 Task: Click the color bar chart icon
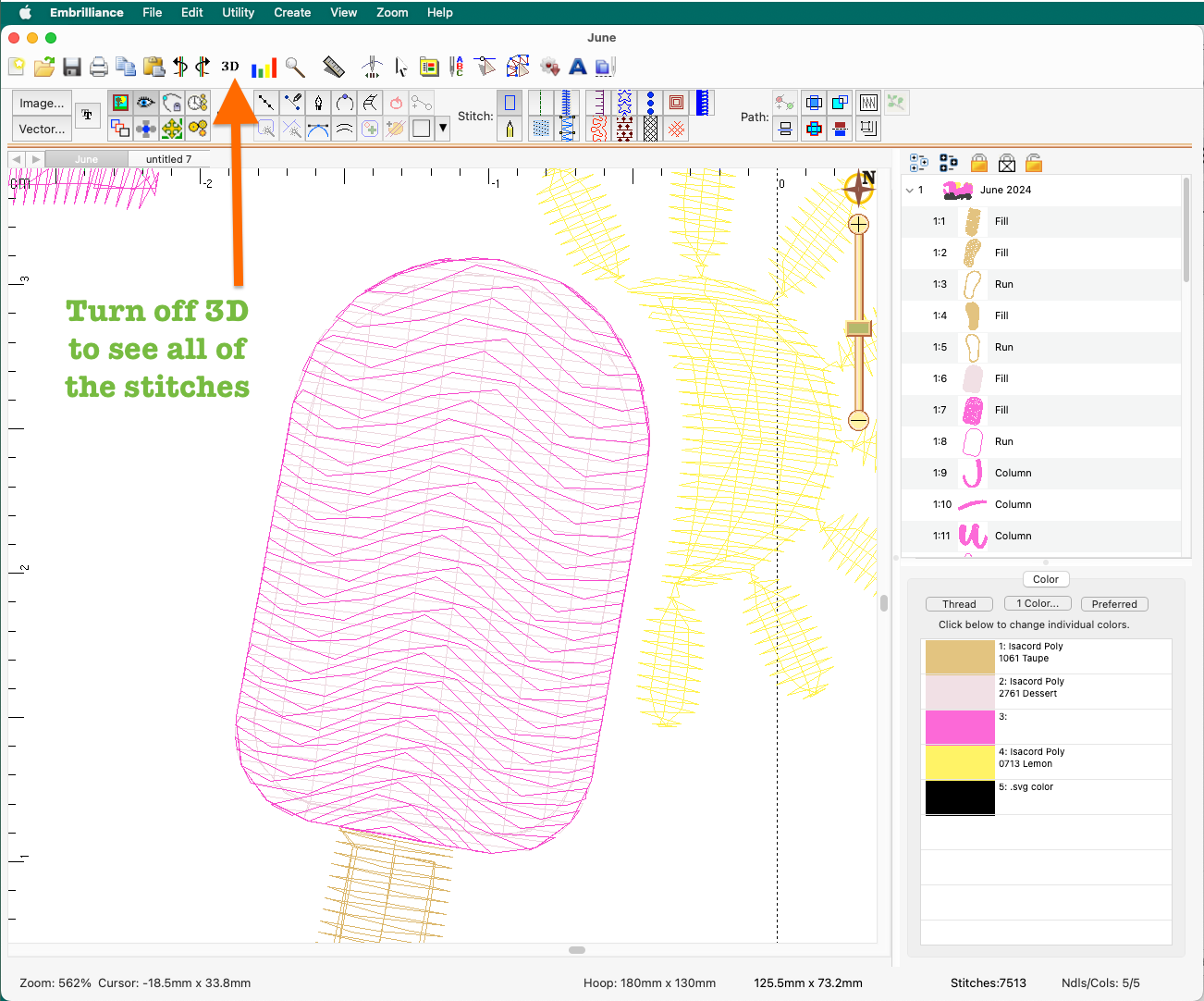pyautogui.click(x=264, y=67)
